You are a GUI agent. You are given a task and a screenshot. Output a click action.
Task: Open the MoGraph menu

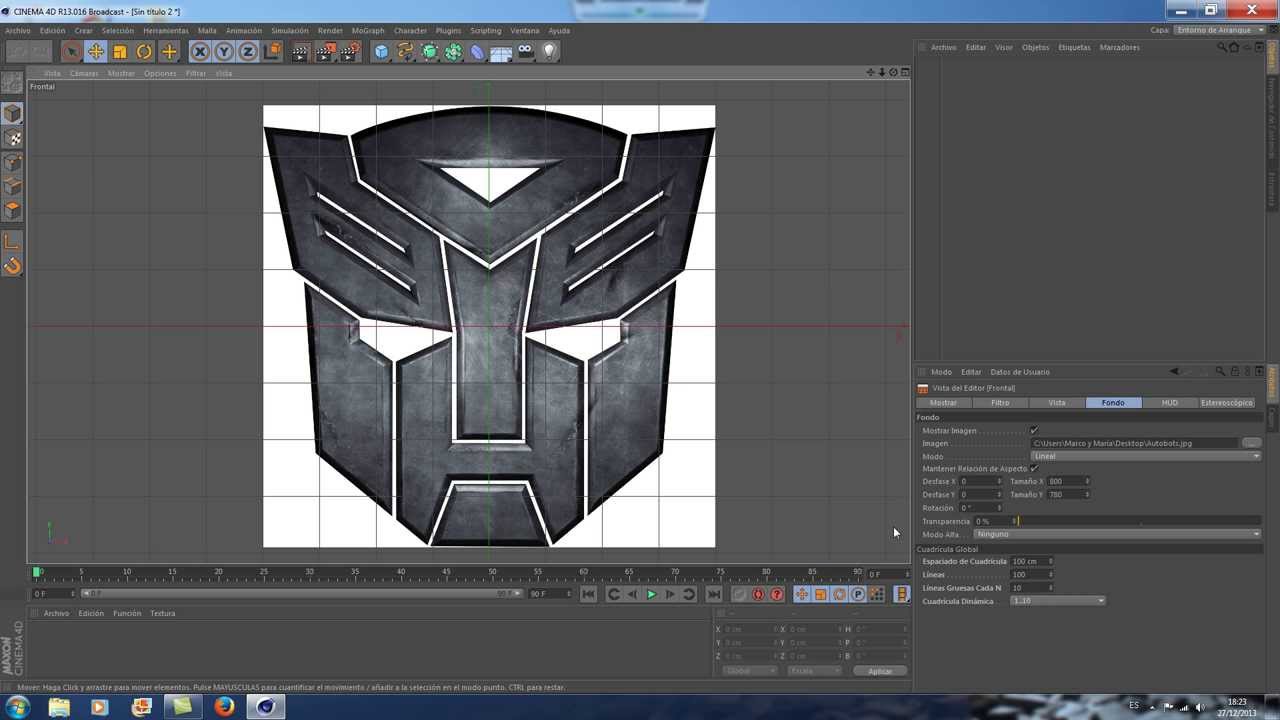pyautogui.click(x=367, y=31)
